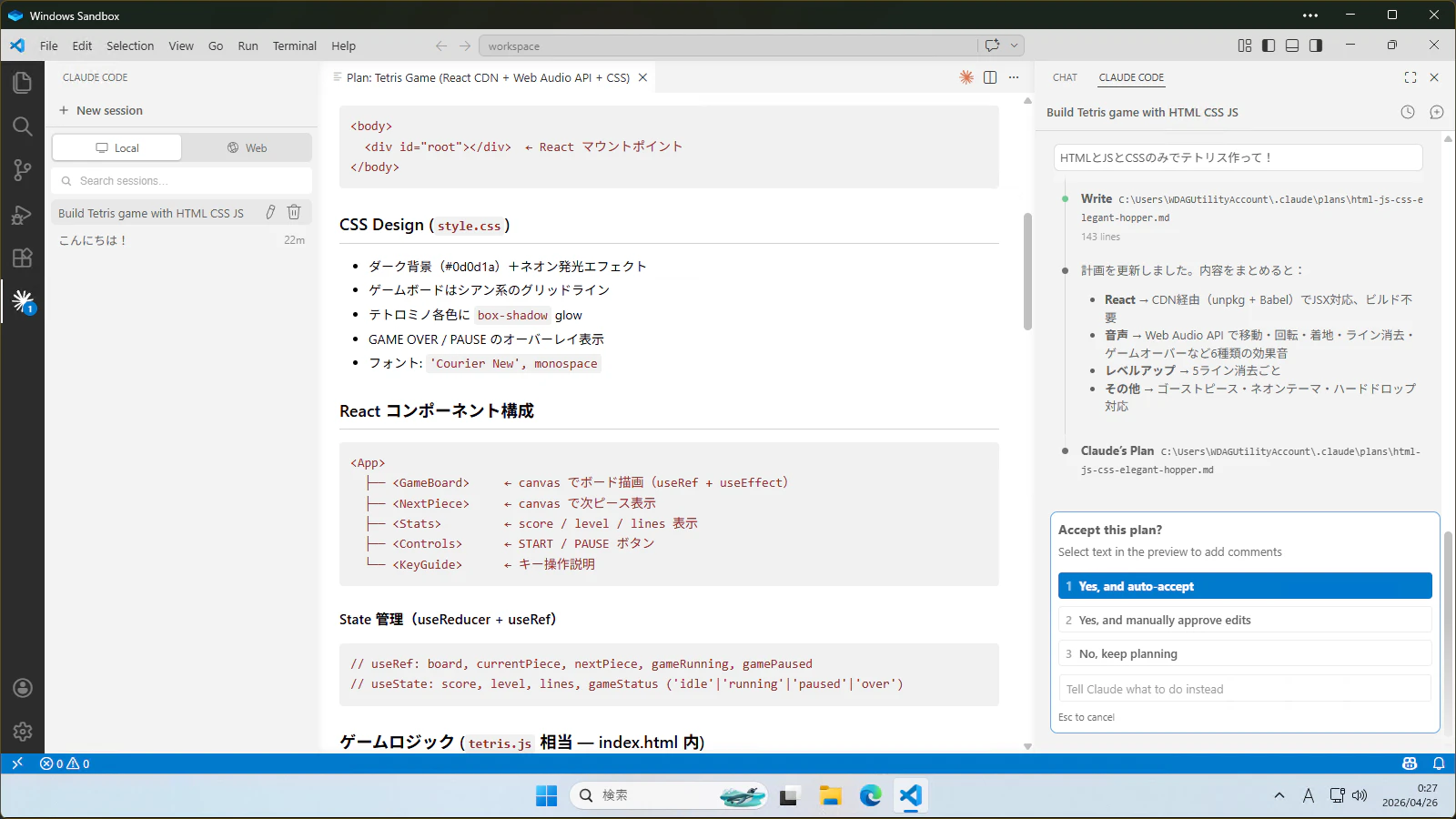Open the Help menu

click(344, 45)
